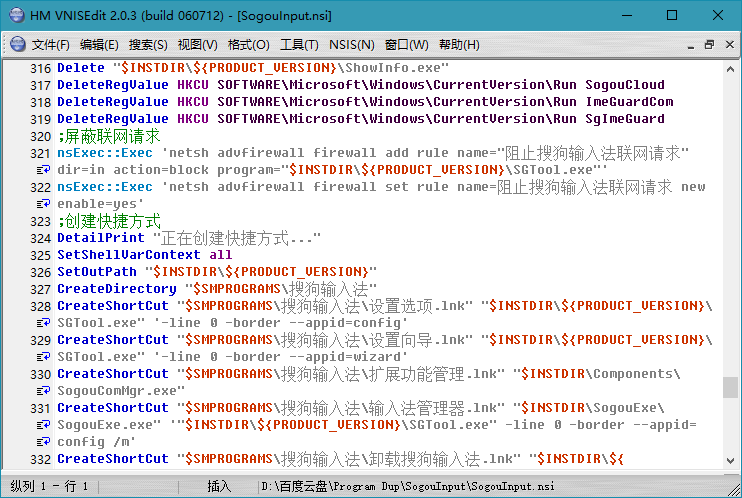Viewport: 742px width, 498px height.
Task: Click CreateShortCut on line 332
Action: [113, 459]
